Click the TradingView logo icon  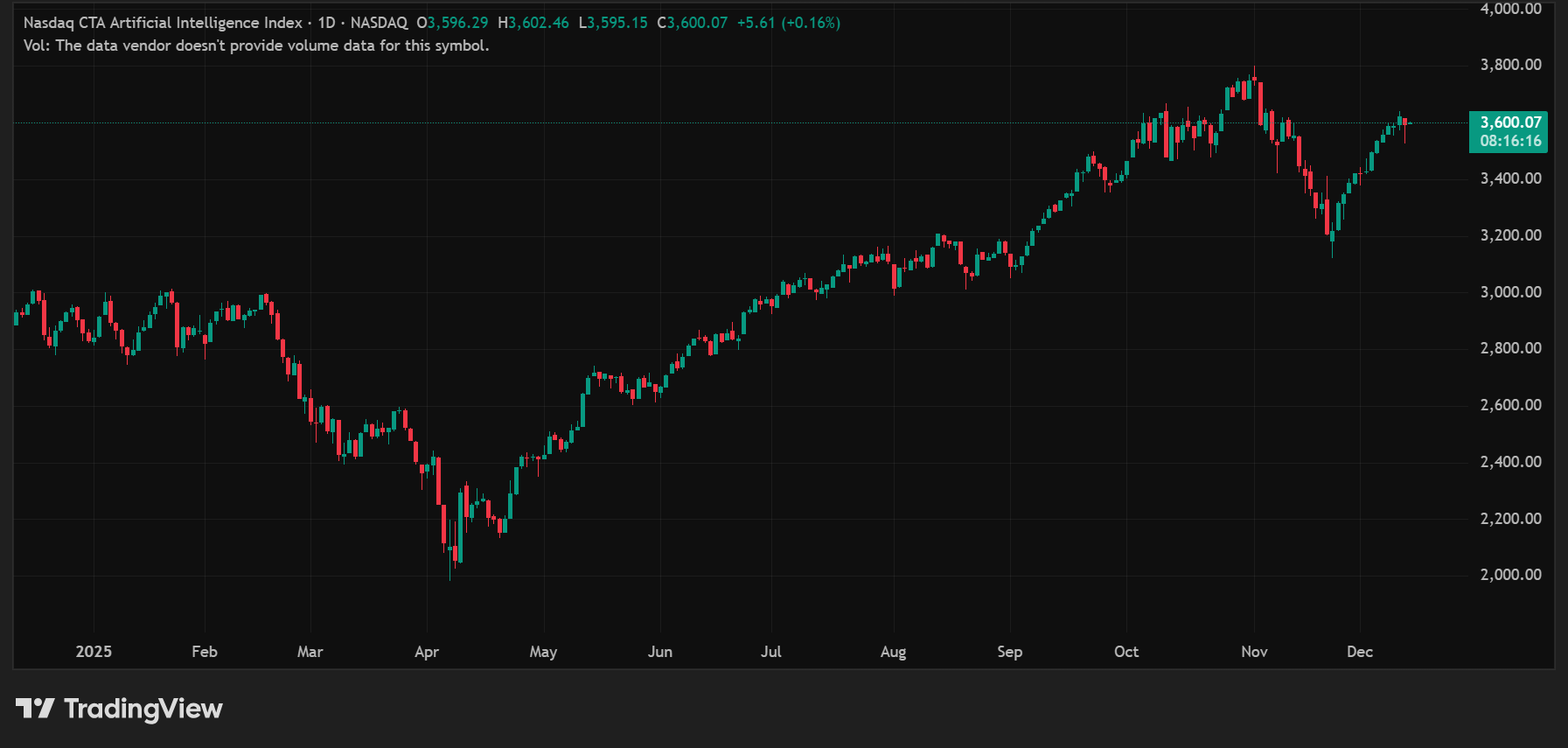click(x=35, y=708)
